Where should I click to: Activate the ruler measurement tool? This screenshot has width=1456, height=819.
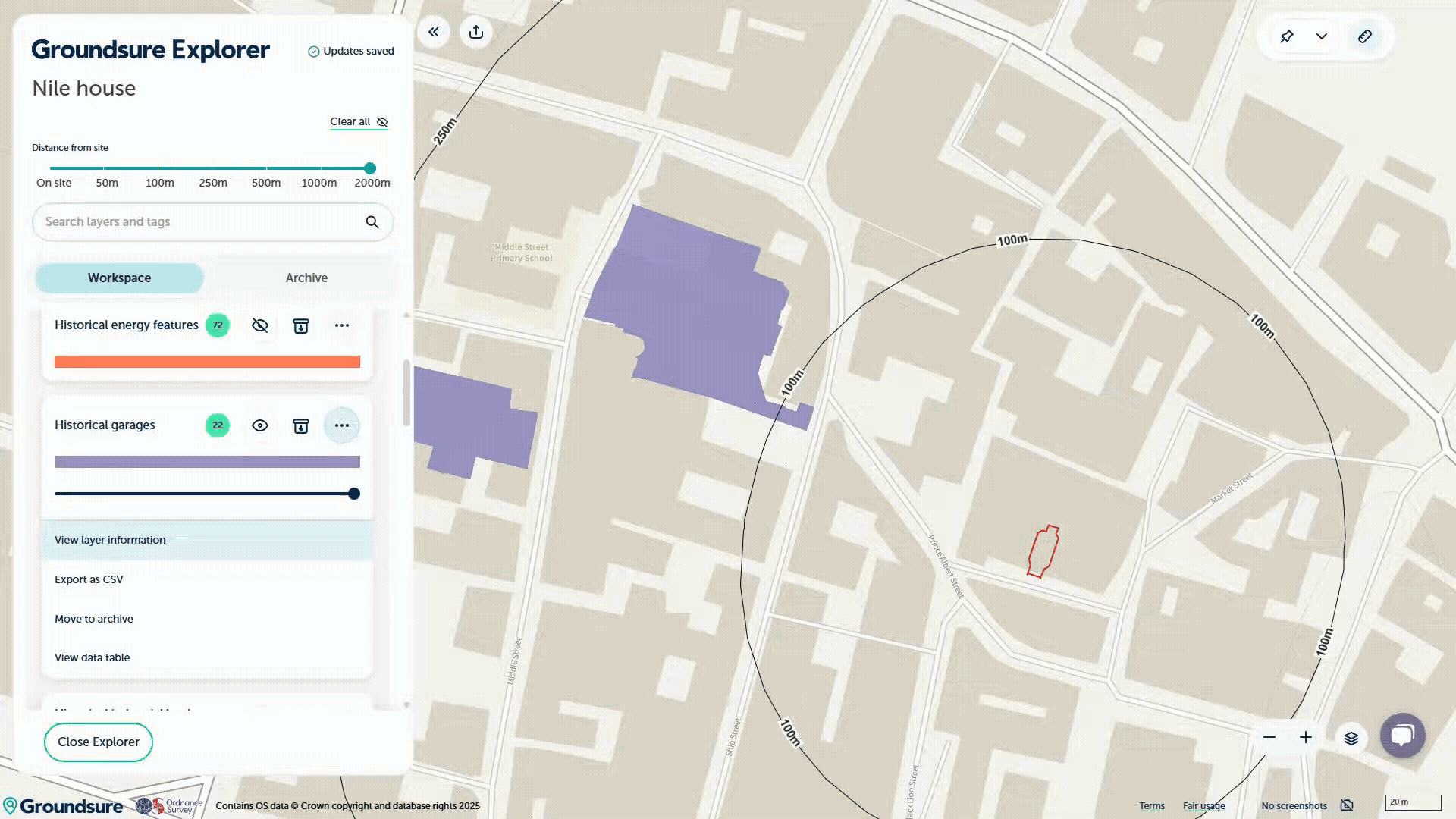pyautogui.click(x=1365, y=36)
